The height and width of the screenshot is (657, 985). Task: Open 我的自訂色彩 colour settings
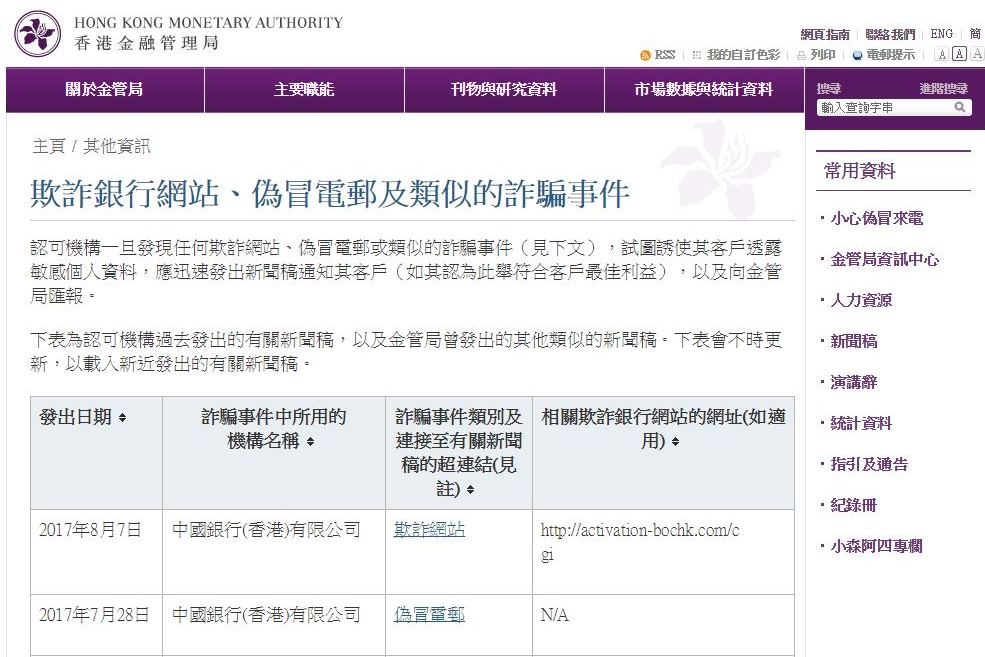click(742, 55)
